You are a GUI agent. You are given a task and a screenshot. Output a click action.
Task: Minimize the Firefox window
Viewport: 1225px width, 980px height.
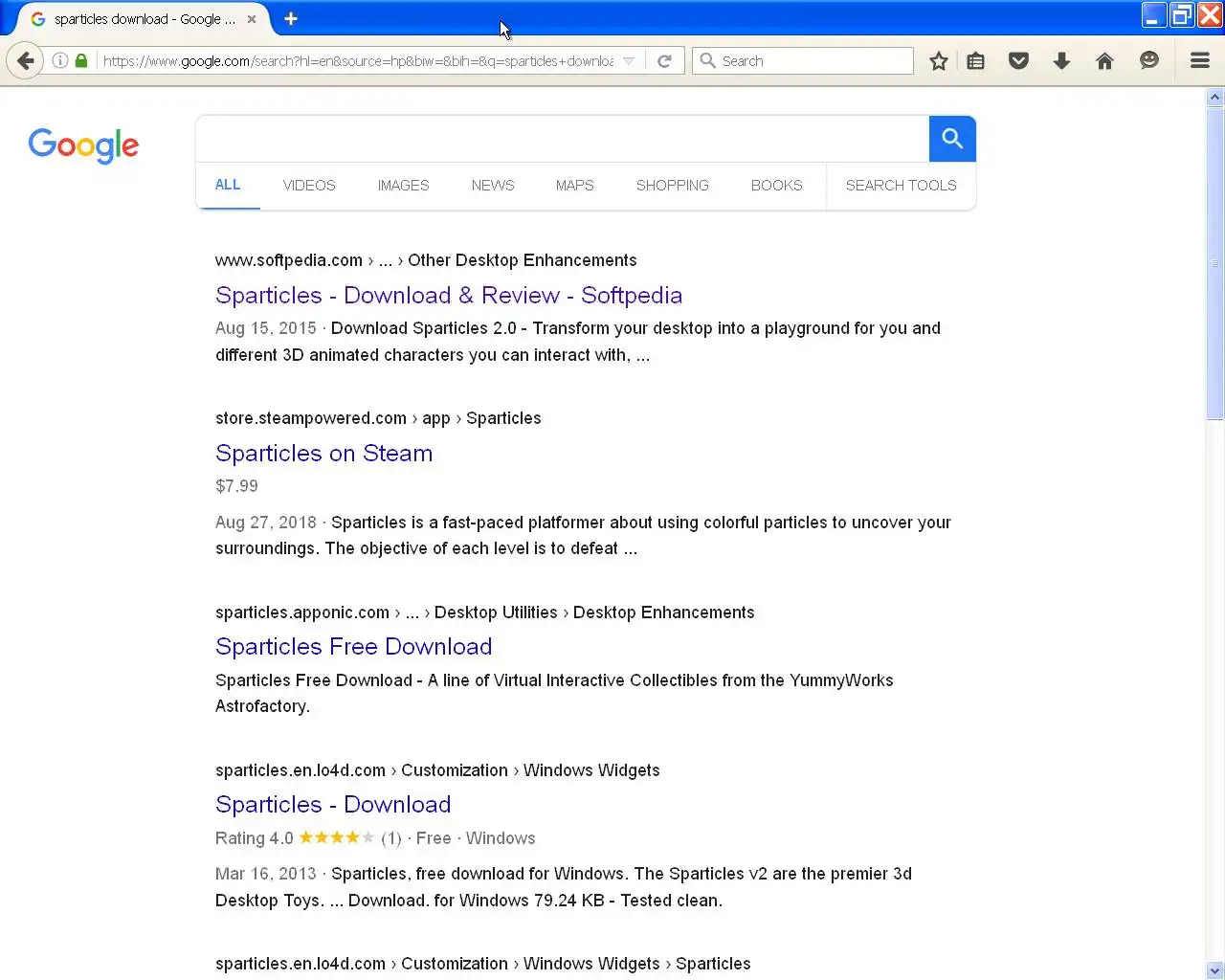[x=1154, y=15]
